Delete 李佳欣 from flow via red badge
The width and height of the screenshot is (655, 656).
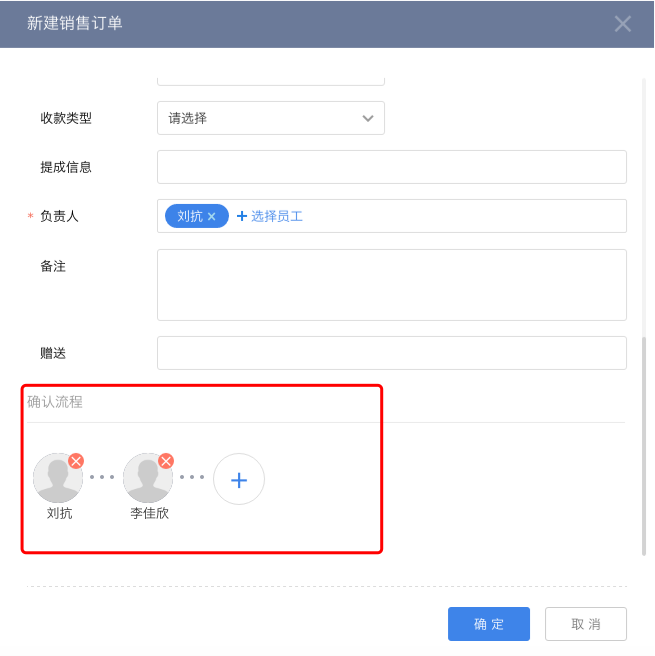pyautogui.click(x=166, y=461)
